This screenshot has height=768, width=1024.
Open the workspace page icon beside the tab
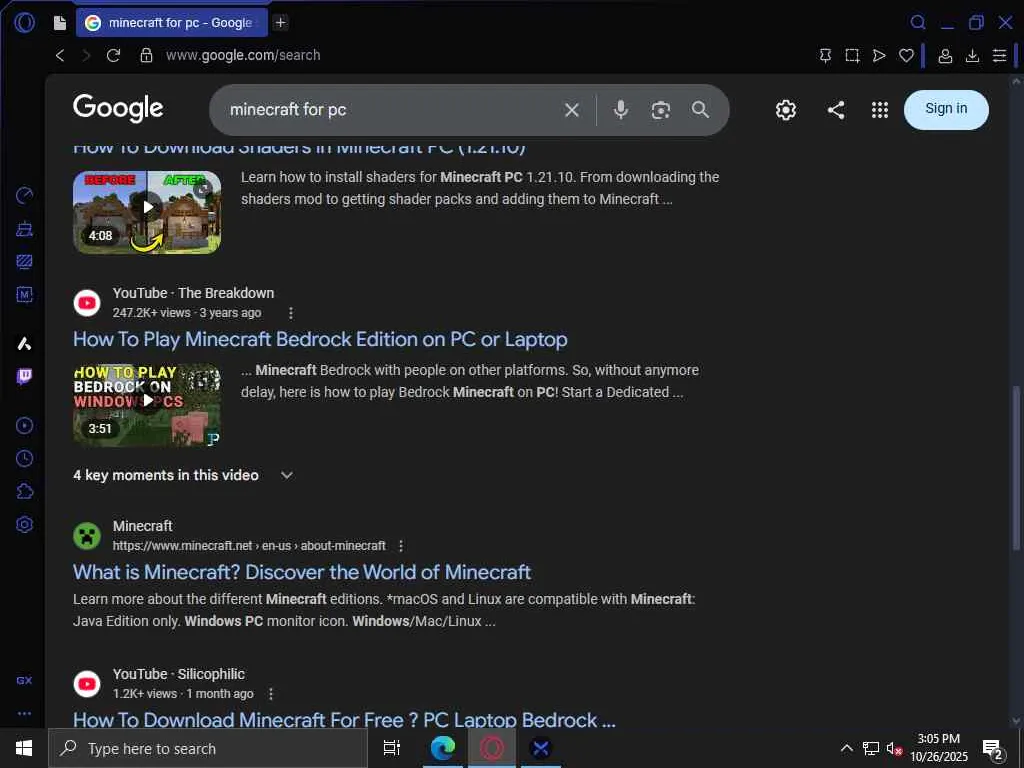click(x=59, y=23)
